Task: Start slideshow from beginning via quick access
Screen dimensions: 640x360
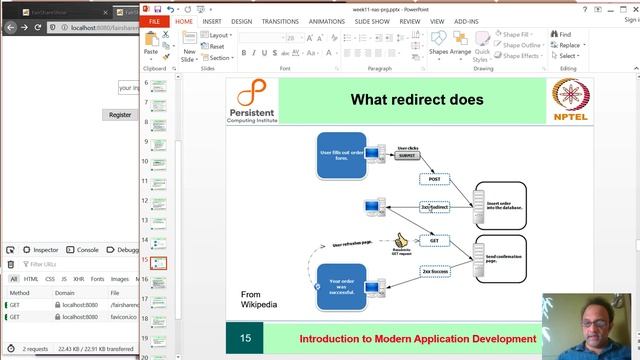Action: point(200,9)
